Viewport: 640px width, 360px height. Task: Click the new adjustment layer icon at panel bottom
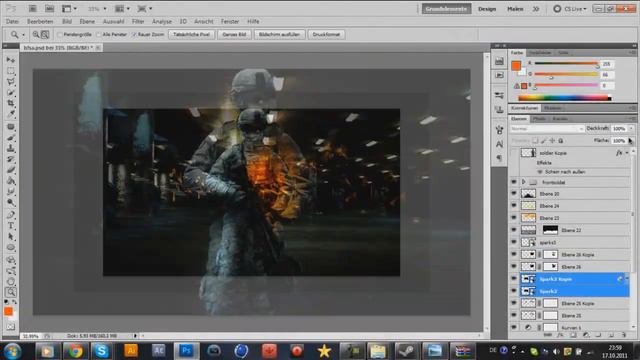[x=586, y=335]
